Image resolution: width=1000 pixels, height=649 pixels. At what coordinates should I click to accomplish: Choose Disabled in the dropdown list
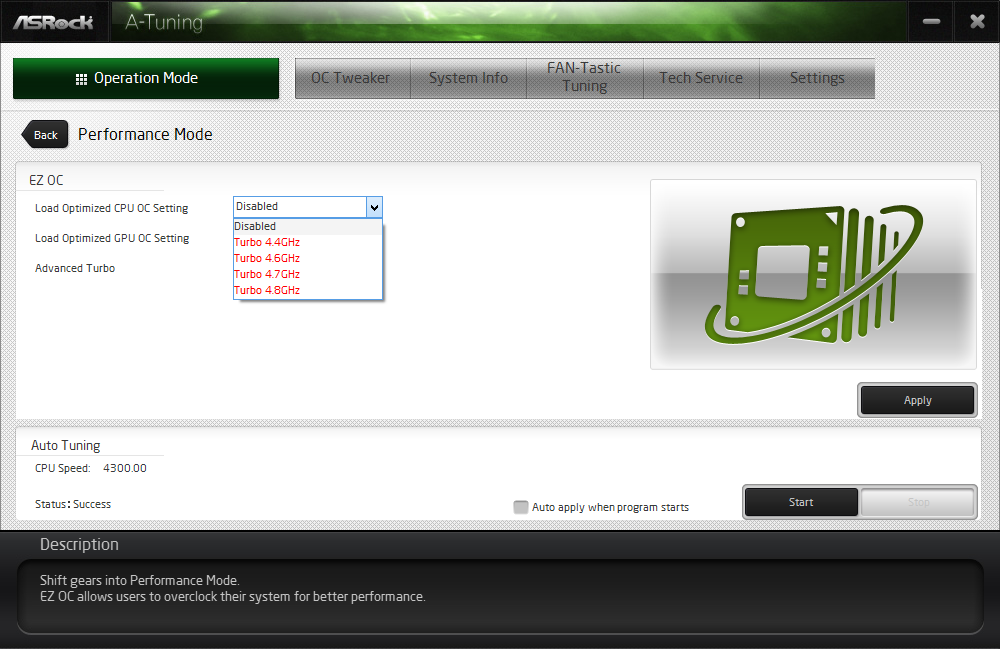[307, 226]
